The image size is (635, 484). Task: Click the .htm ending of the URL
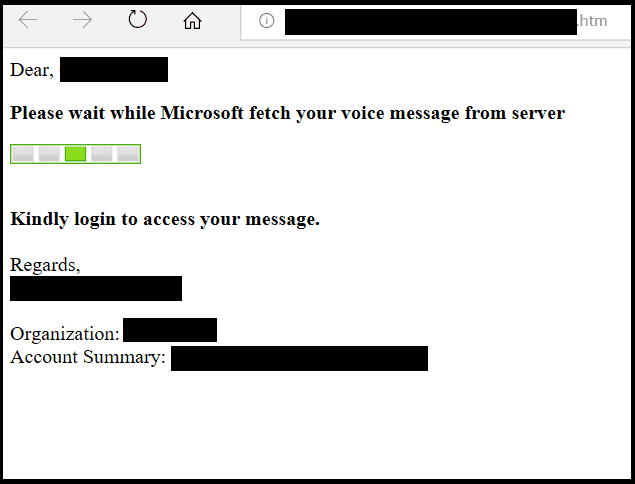point(592,21)
